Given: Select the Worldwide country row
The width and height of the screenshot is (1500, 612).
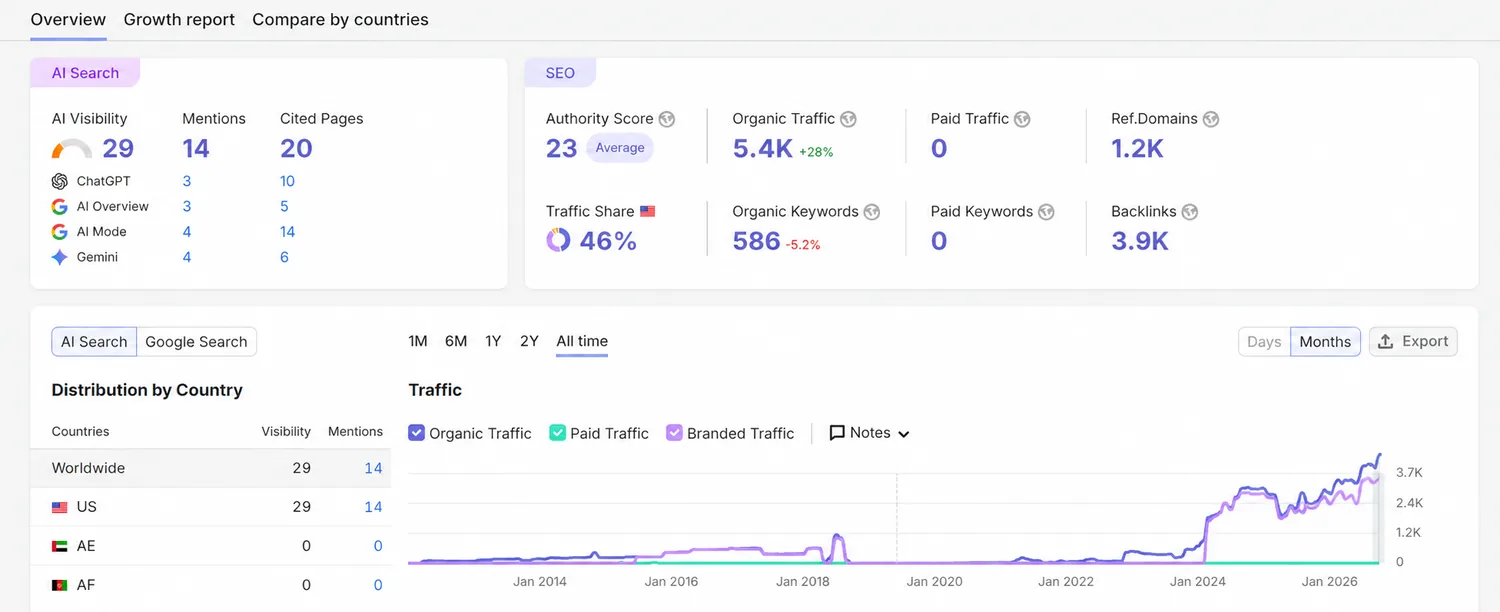Looking at the screenshot, I should point(211,468).
